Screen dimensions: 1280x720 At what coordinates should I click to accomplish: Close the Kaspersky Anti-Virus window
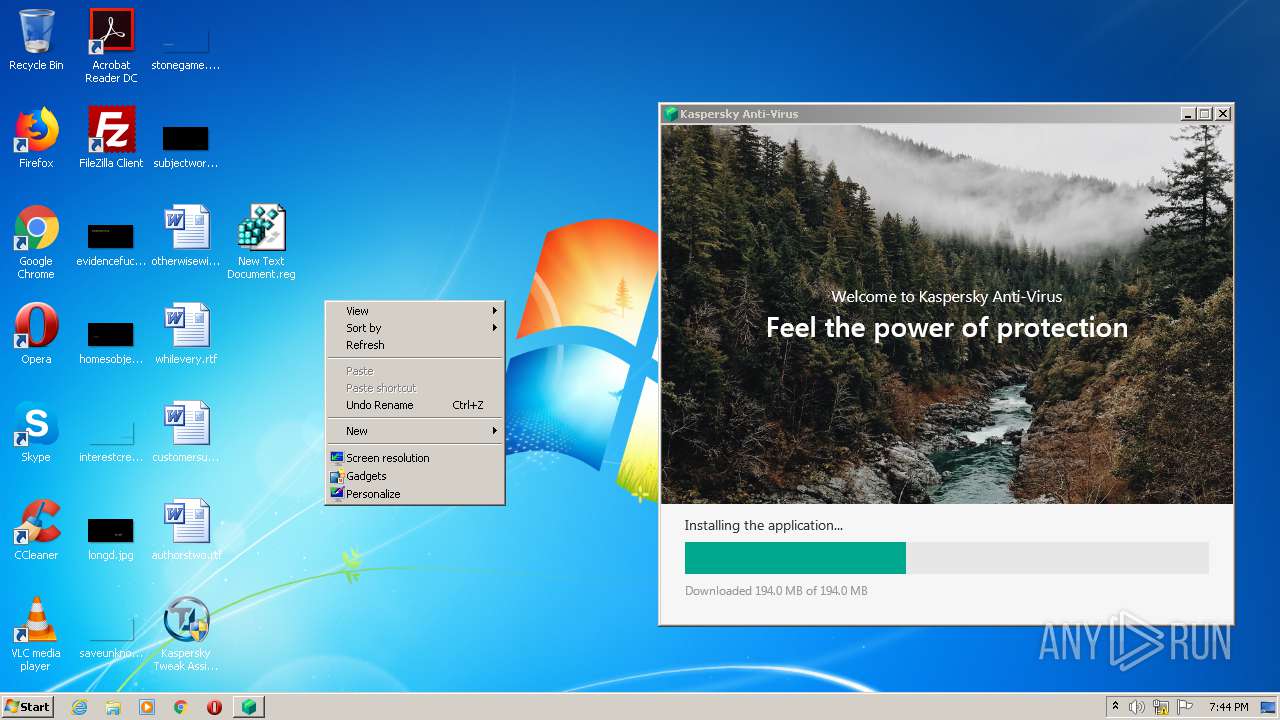tap(1223, 114)
